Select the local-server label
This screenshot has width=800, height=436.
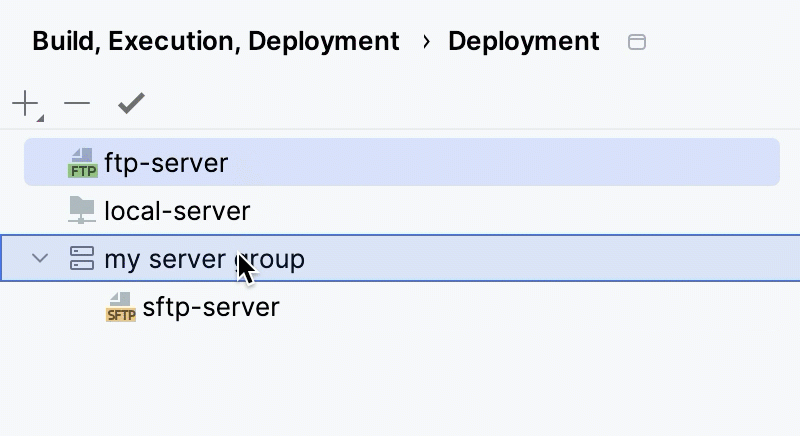point(177,212)
